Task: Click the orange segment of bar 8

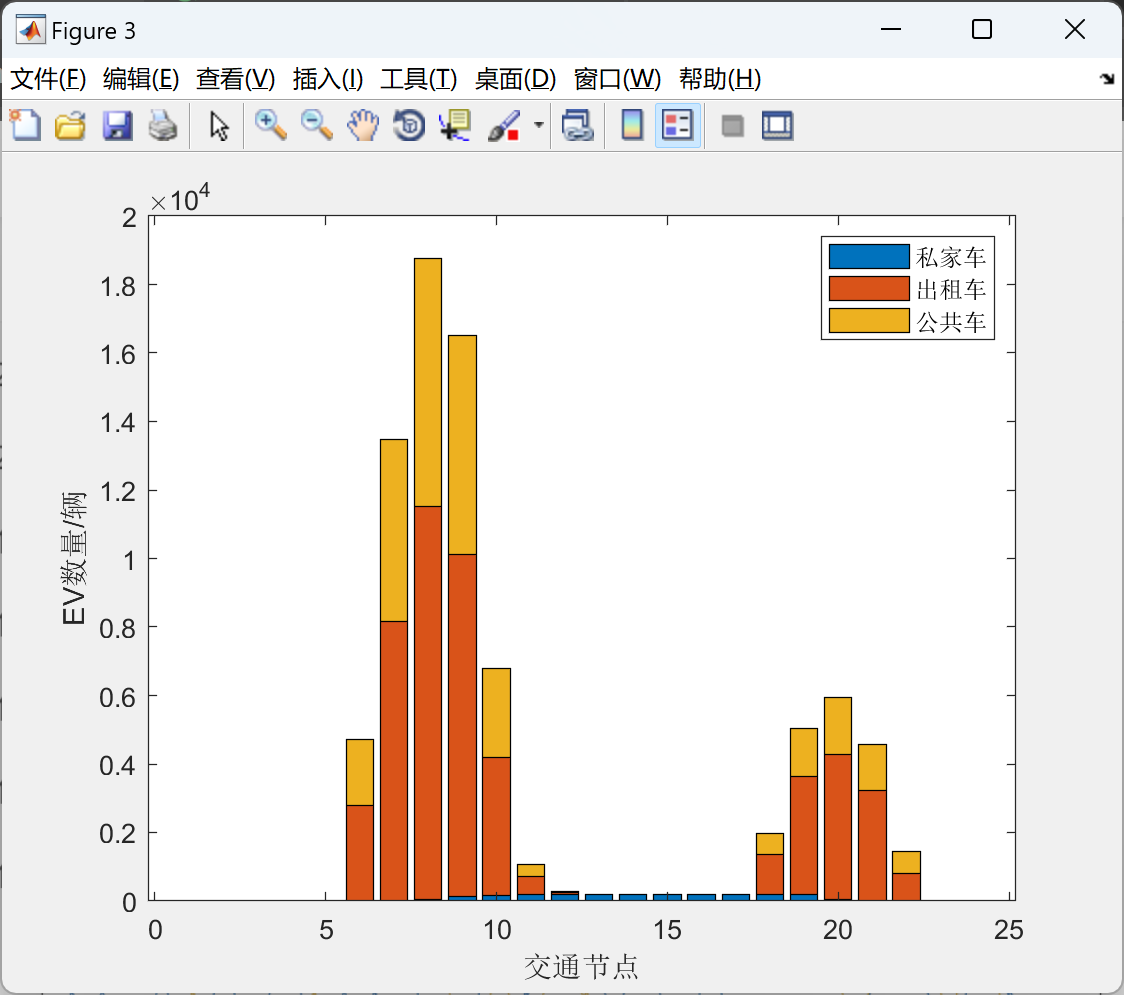Action: [428, 703]
